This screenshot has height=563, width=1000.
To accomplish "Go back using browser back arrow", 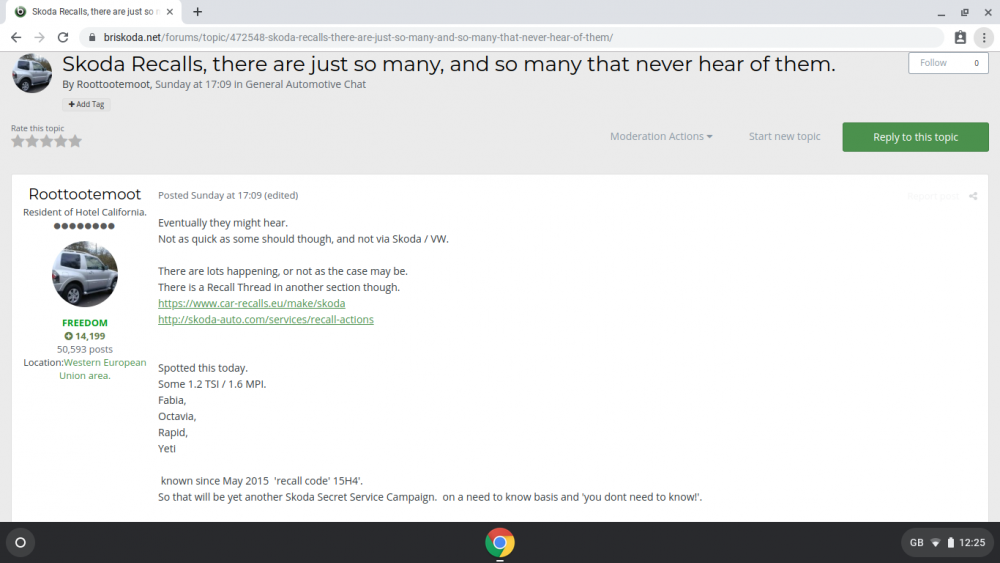I will click(16, 38).
